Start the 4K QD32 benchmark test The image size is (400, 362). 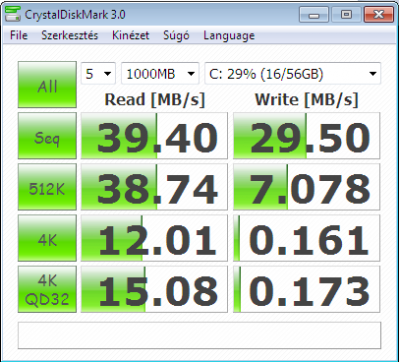47,290
